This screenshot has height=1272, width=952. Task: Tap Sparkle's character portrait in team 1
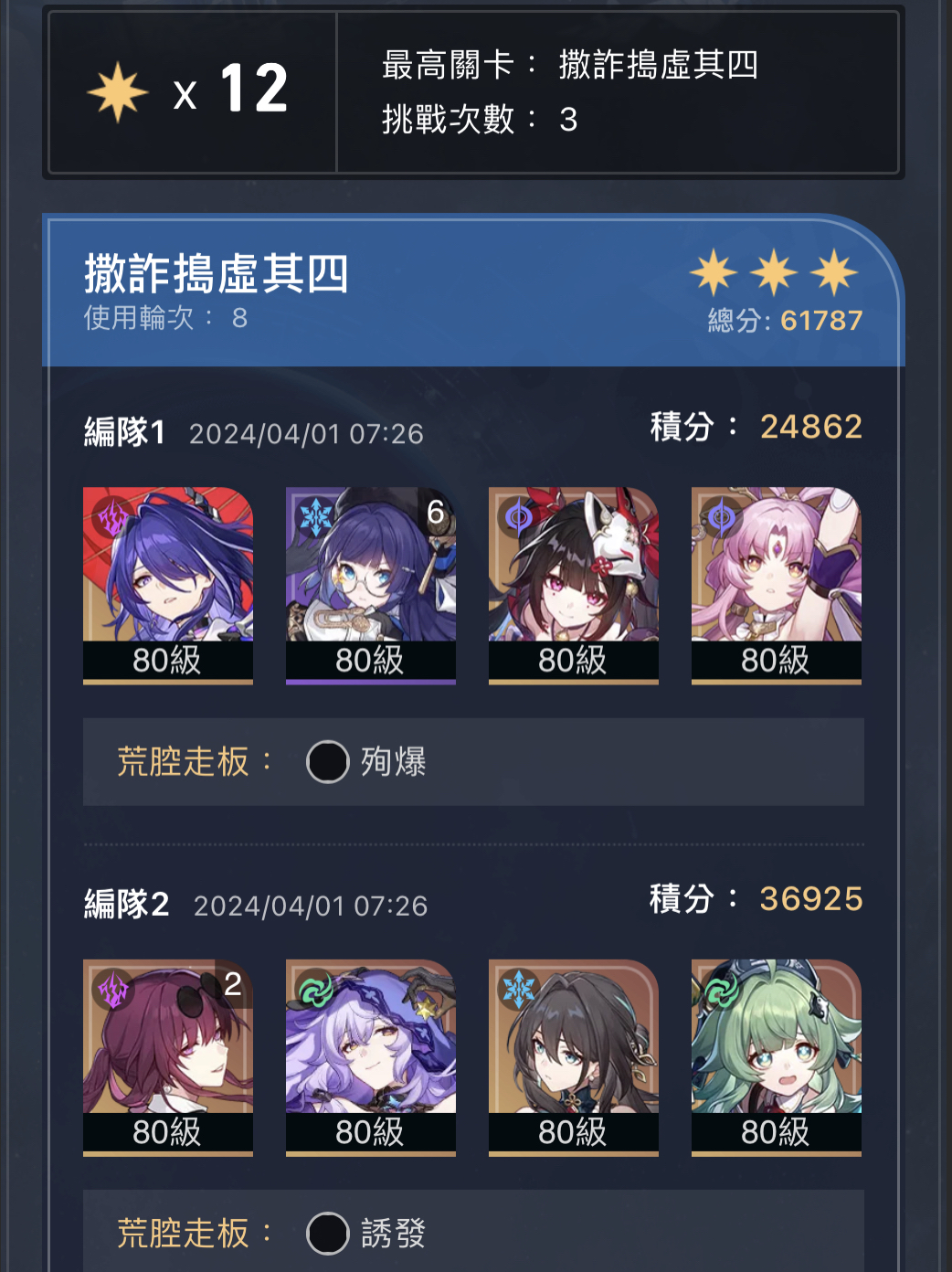pyautogui.click(x=574, y=585)
